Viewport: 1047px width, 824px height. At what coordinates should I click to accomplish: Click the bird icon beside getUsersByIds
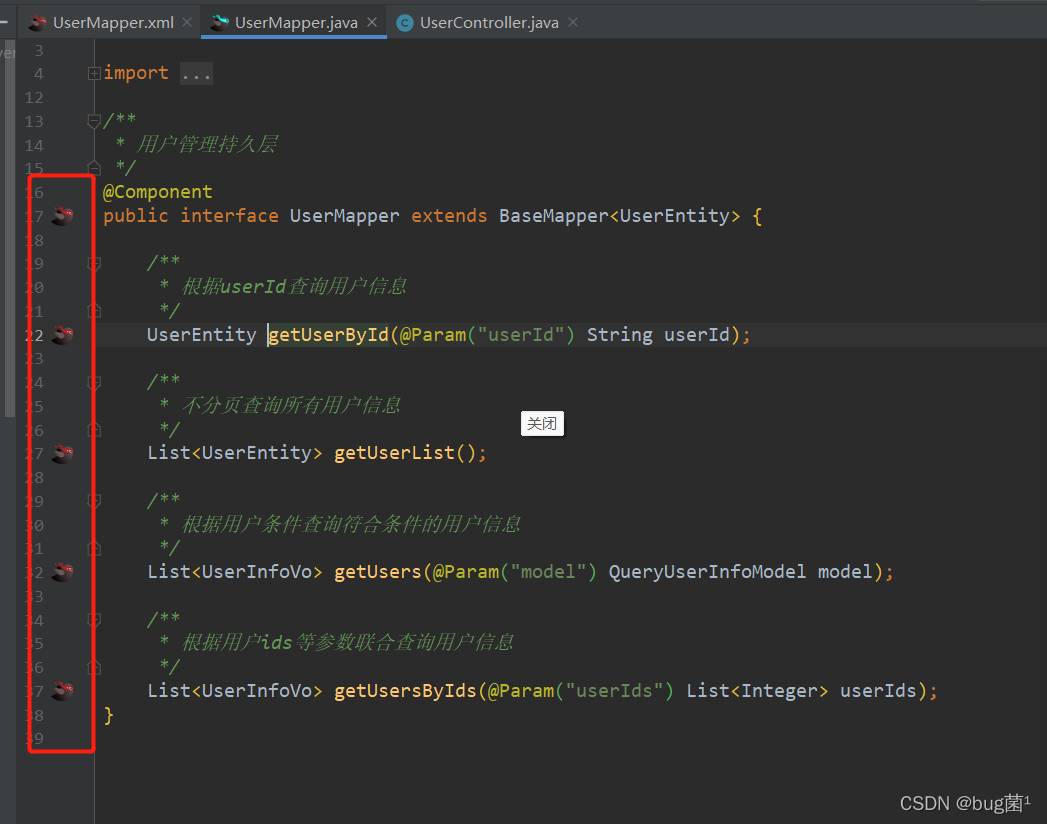tap(60, 690)
